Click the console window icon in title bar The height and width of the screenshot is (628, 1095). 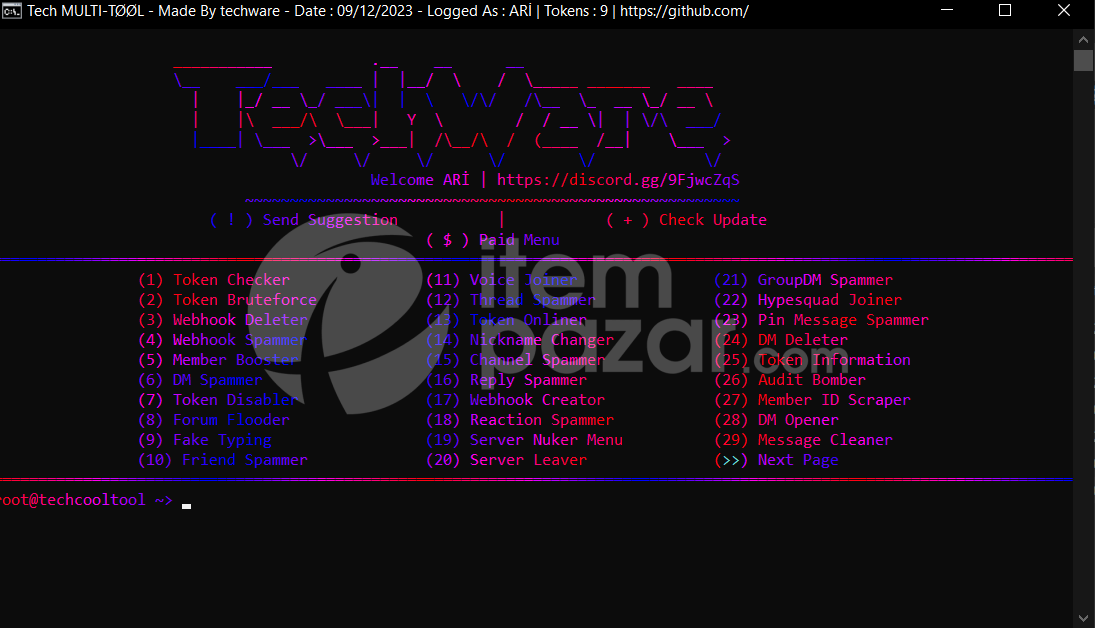[x=12, y=10]
